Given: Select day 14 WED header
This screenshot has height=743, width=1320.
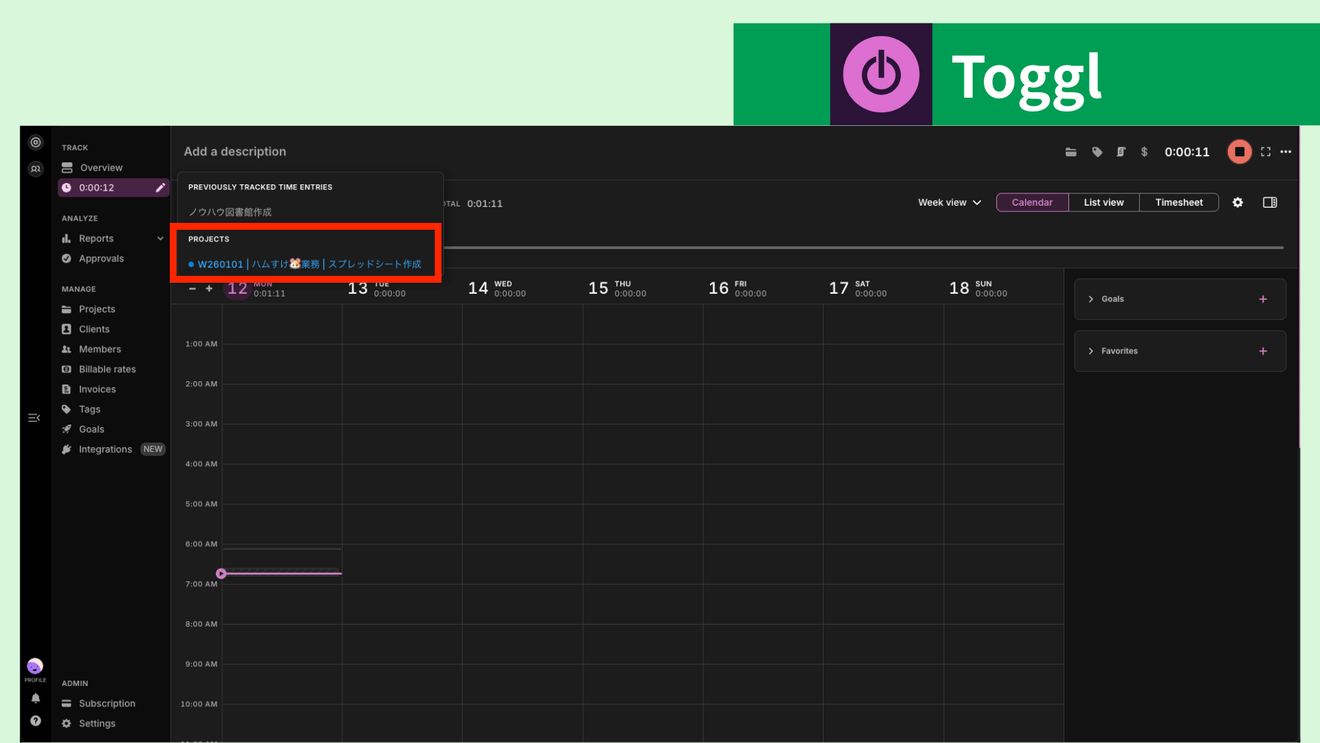Looking at the screenshot, I should (497, 288).
